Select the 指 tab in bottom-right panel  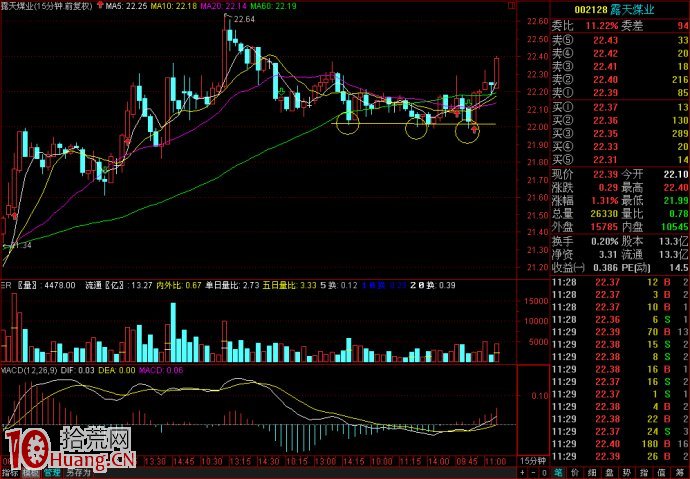click(644, 473)
